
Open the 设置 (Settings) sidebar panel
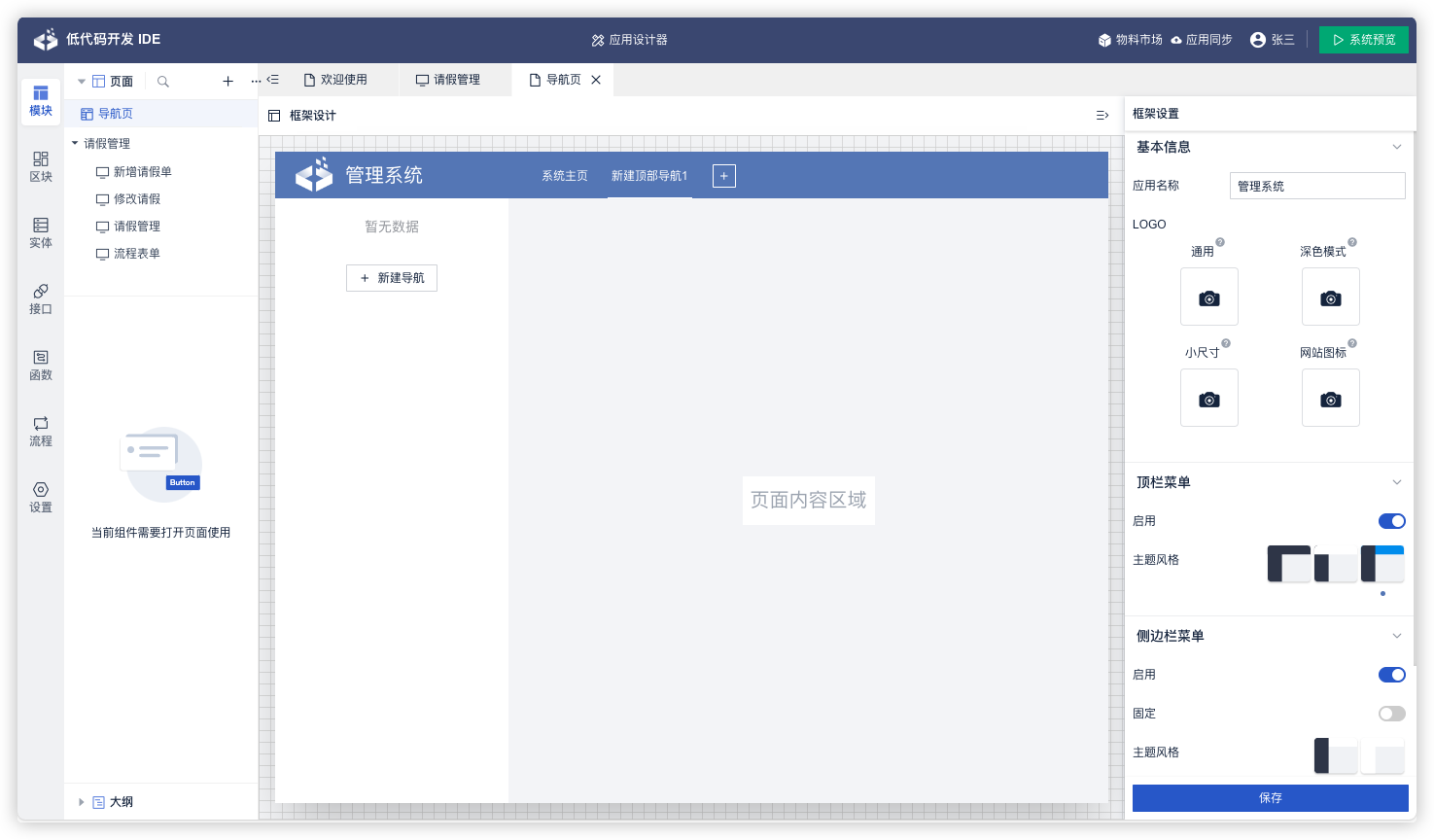click(41, 497)
